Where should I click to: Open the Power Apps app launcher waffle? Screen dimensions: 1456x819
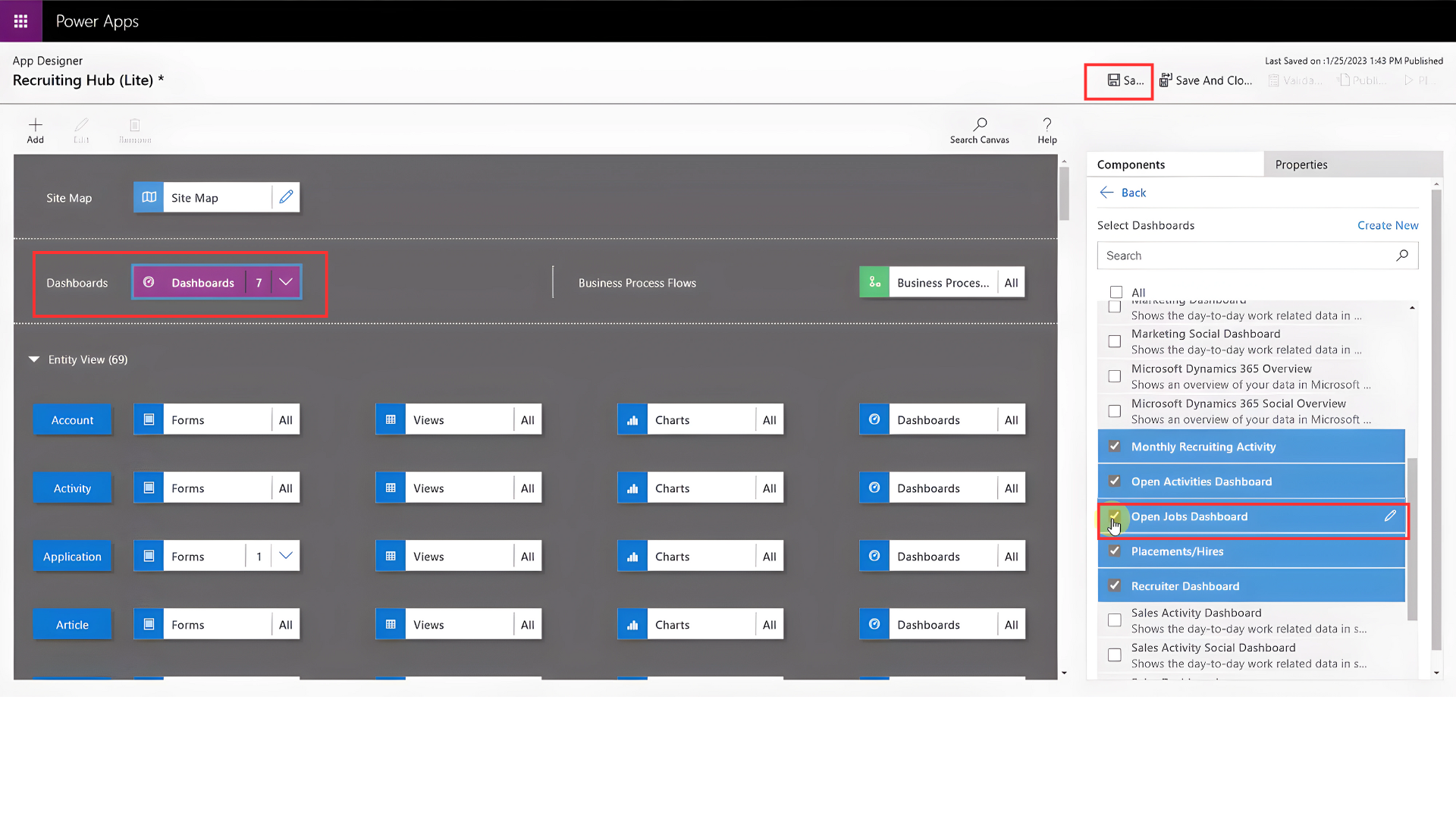pyautogui.click(x=20, y=21)
